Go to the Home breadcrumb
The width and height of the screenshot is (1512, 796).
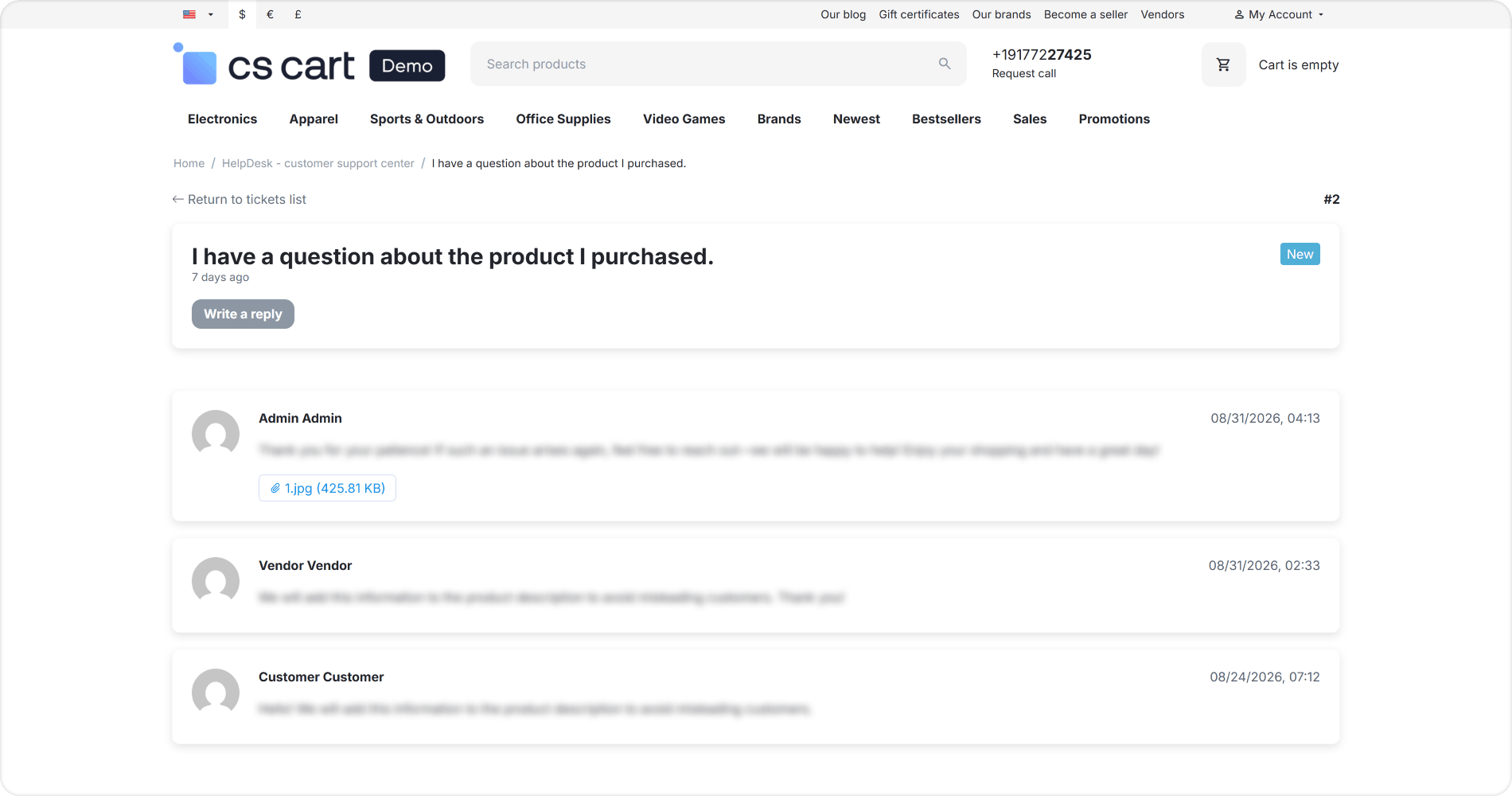click(x=189, y=163)
